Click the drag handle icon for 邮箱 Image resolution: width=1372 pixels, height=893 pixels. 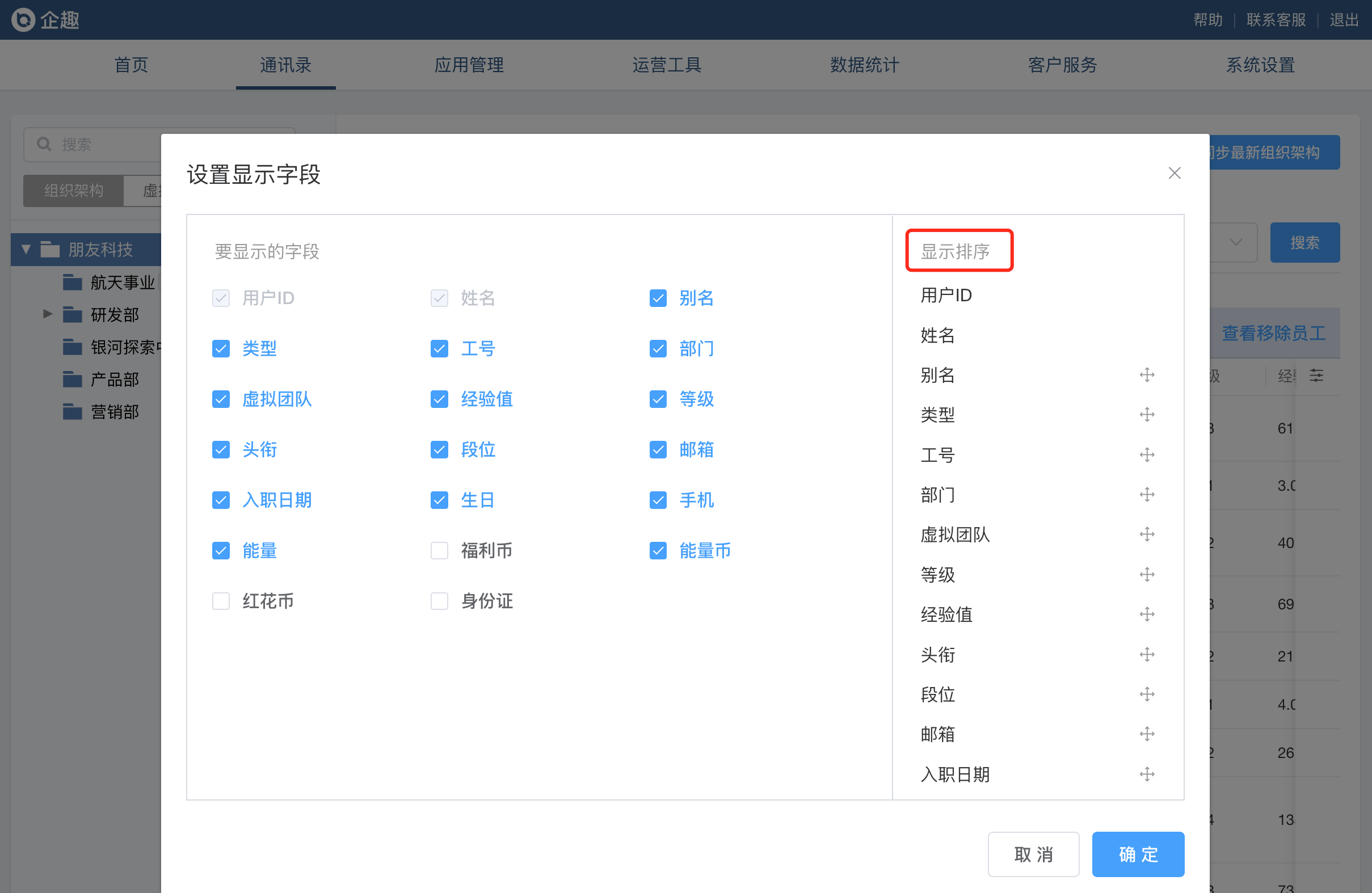point(1147,735)
